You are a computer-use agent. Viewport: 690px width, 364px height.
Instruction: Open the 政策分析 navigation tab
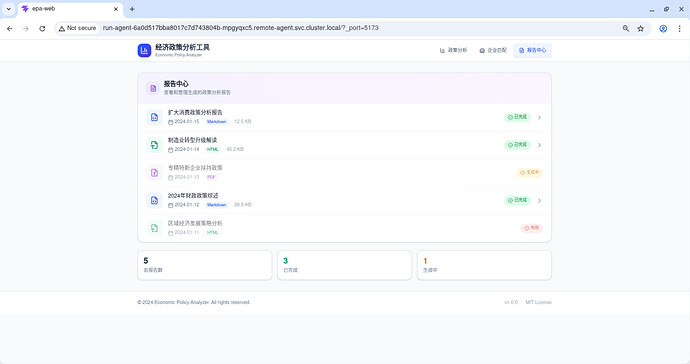coord(453,50)
